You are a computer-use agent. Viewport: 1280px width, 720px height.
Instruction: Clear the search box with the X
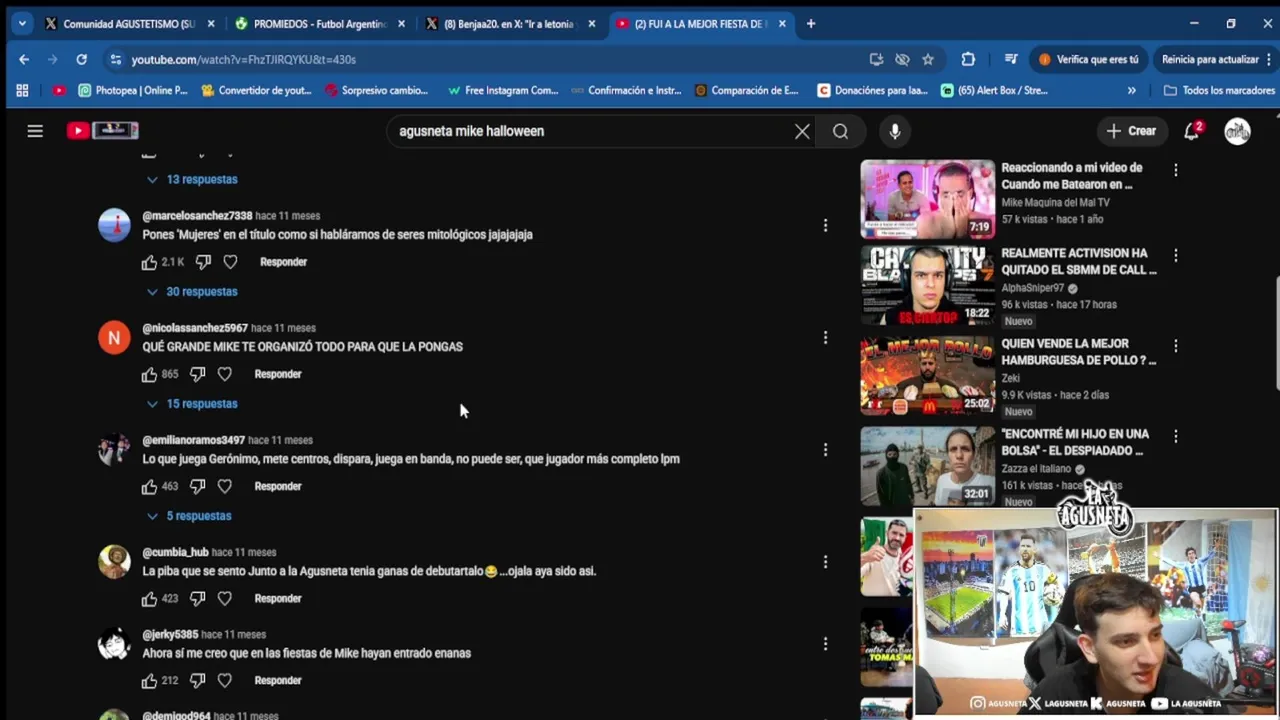point(802,131)
